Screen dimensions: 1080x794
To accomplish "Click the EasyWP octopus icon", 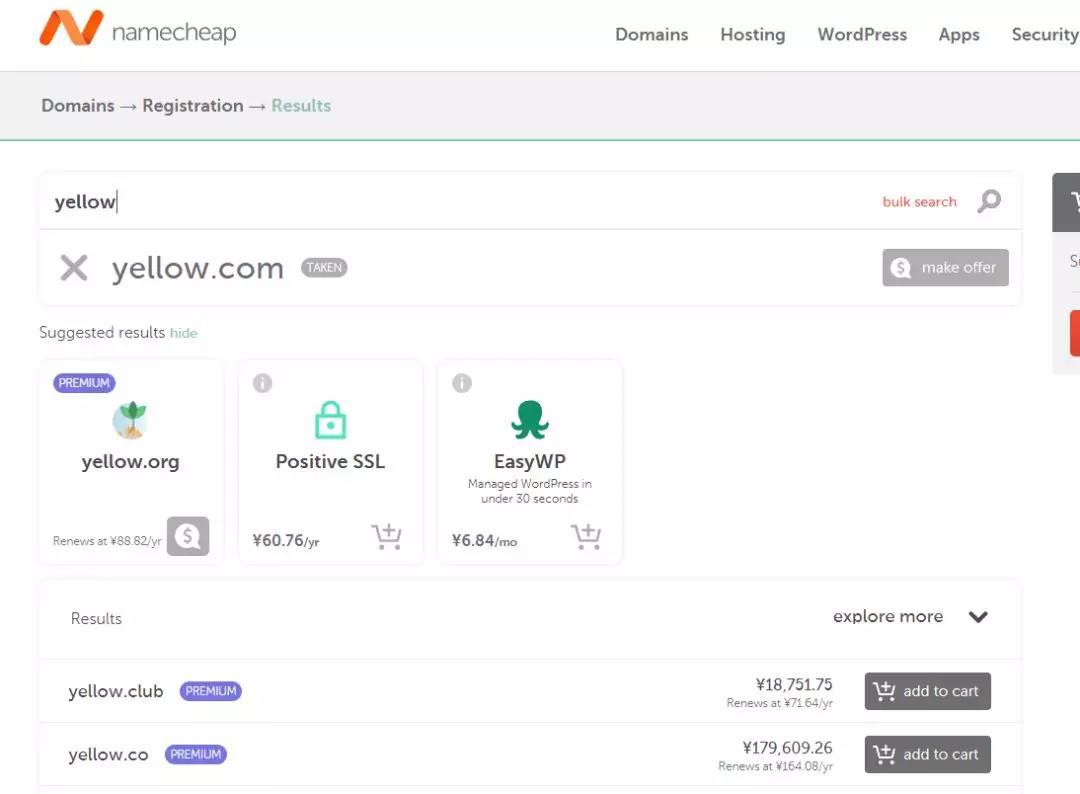I will point(529,418).
